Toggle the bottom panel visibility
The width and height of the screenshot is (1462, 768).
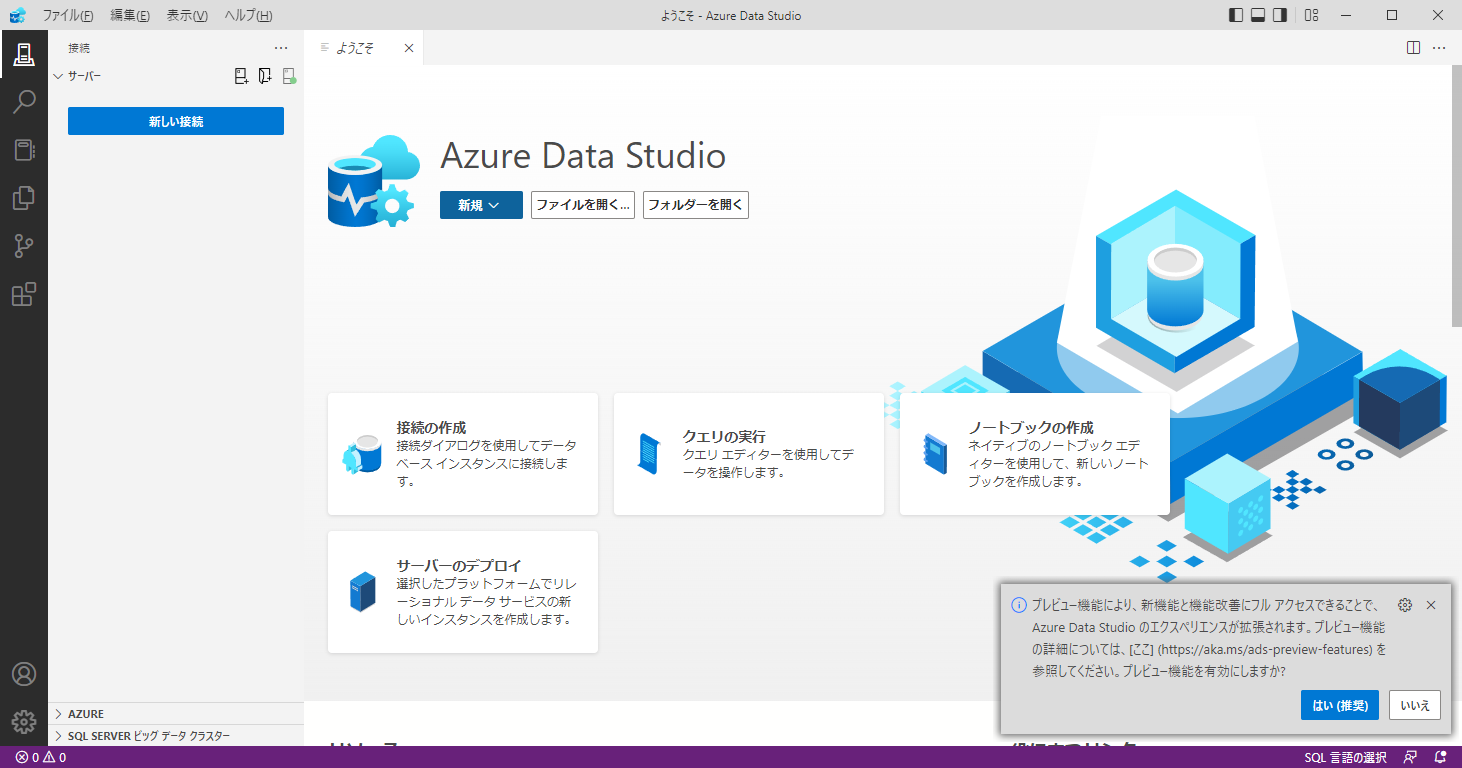coord(1258,15)
